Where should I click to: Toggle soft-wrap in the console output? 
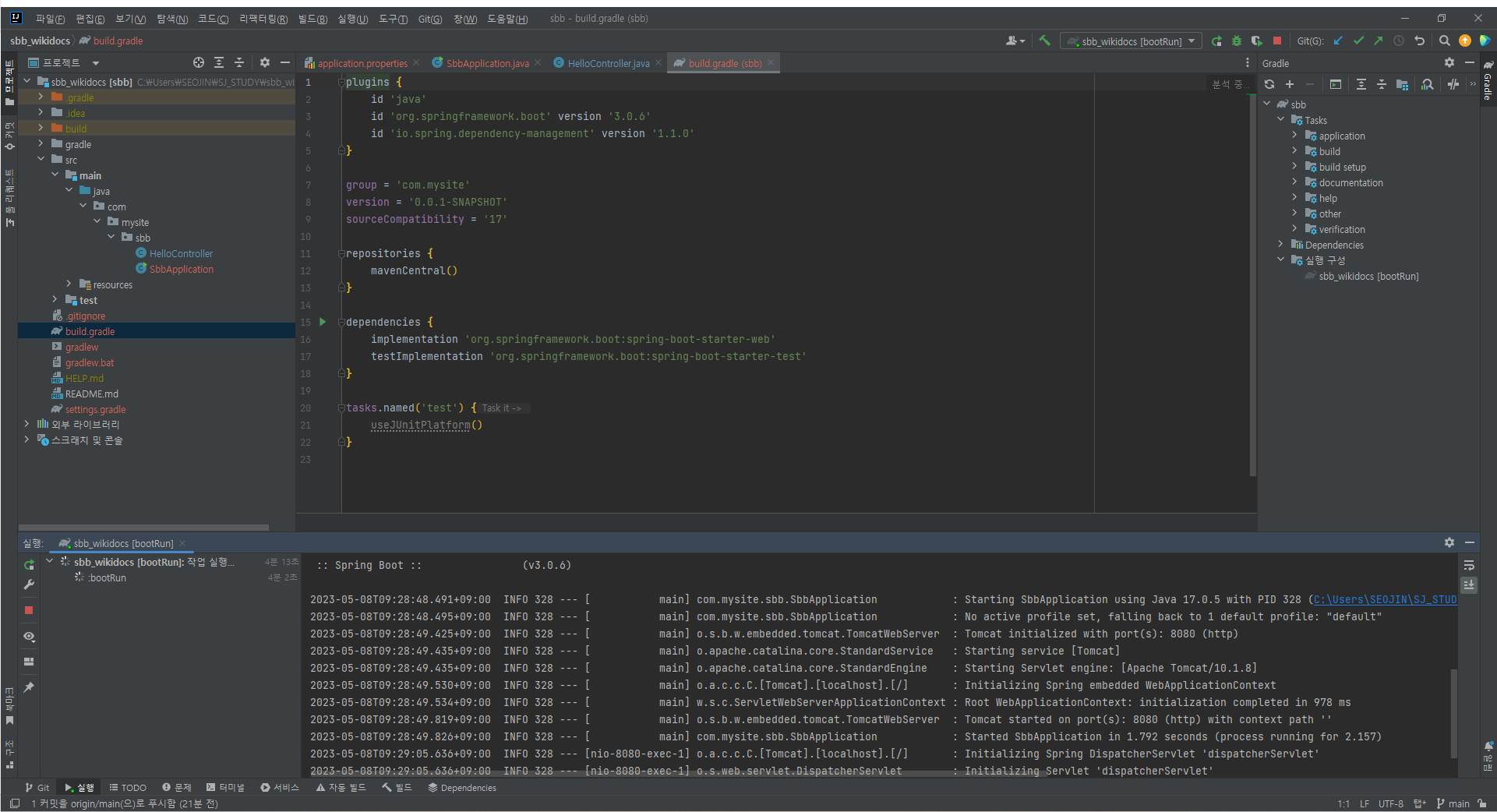pos(1469,567)
